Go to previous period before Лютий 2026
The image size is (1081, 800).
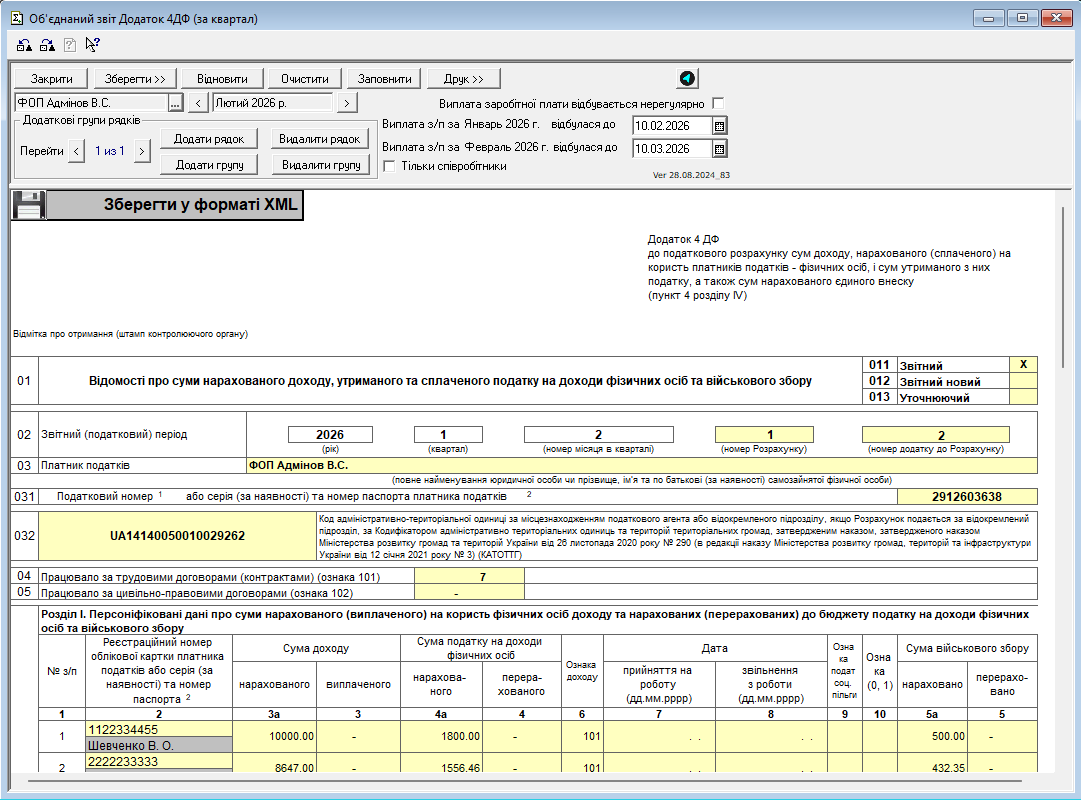pos(198,103)
